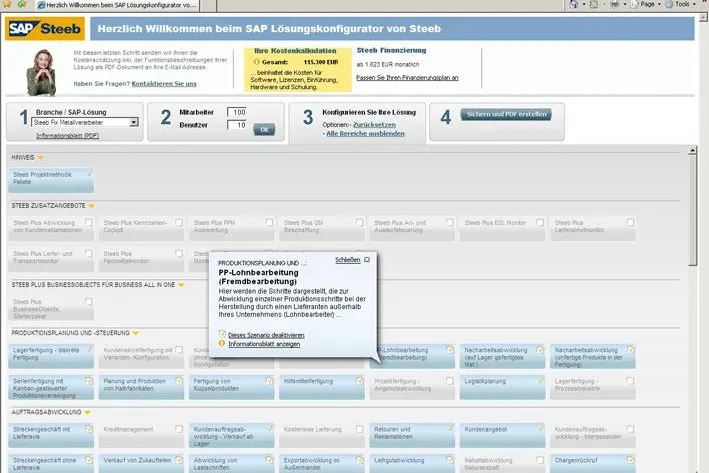Open the 'Kontaktieren Sie uns' link
The image size is (709, 473).
[x=164, y=84]
